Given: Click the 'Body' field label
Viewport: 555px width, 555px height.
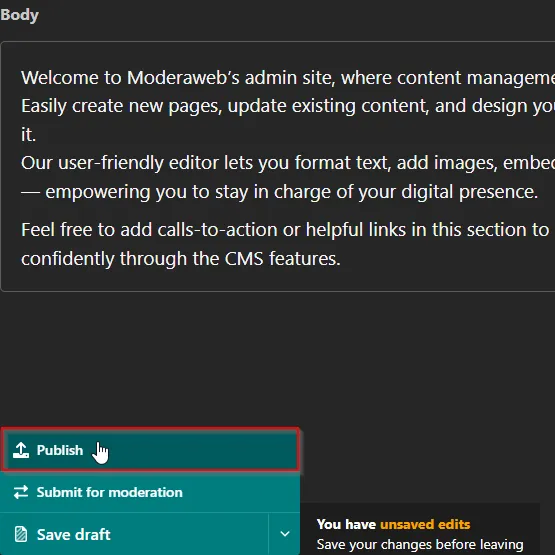Looking at the screenshot, I should 19,15.
